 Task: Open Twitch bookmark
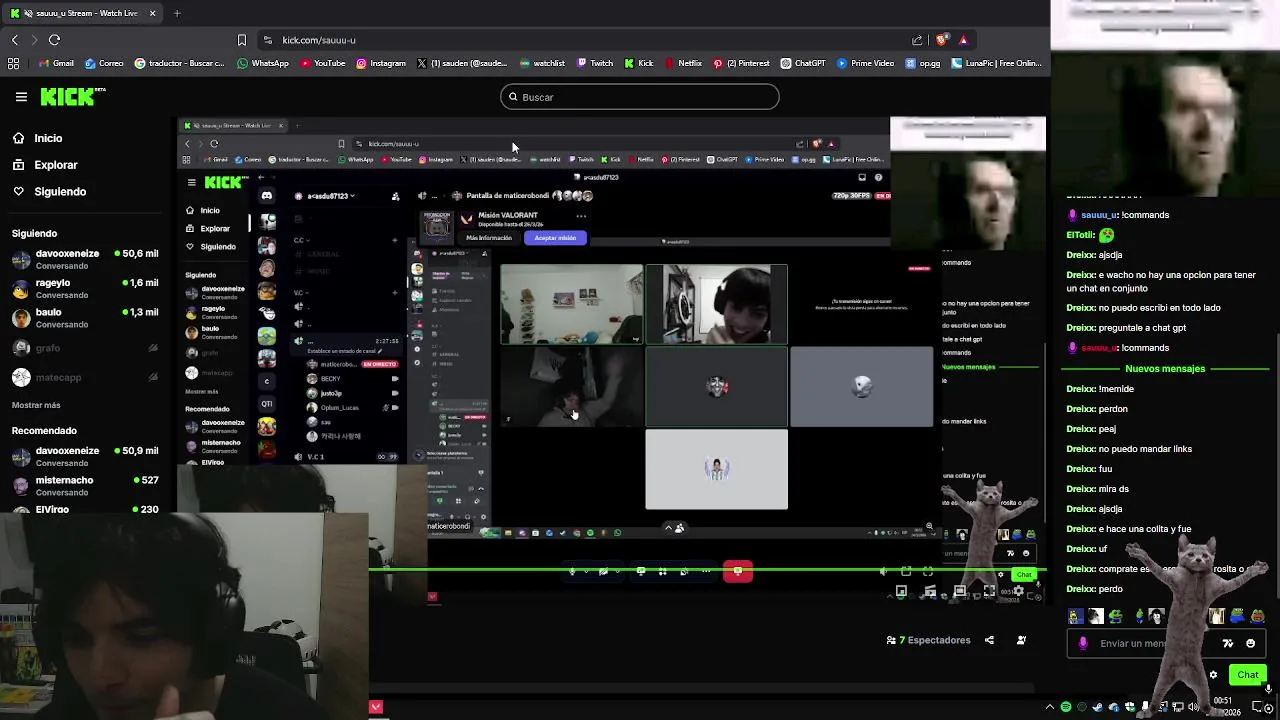click(595, 63)
